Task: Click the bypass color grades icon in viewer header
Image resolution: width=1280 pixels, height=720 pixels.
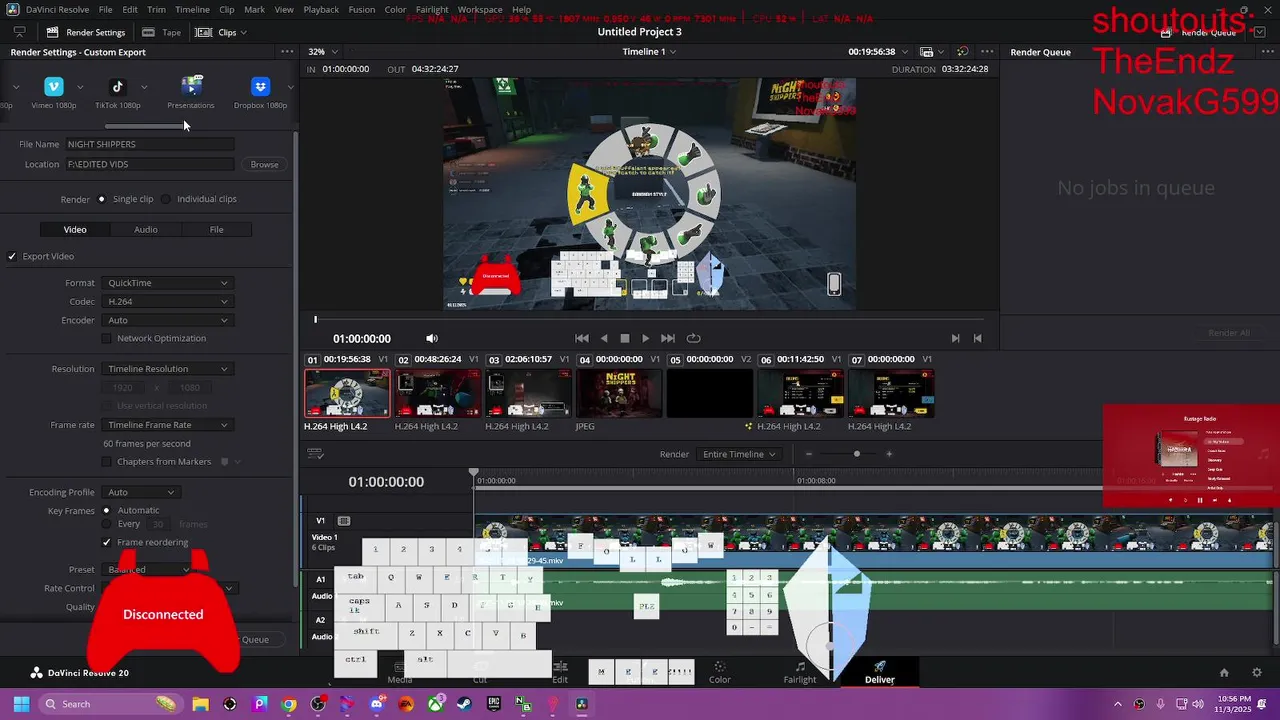Action: tap(962, 52)
